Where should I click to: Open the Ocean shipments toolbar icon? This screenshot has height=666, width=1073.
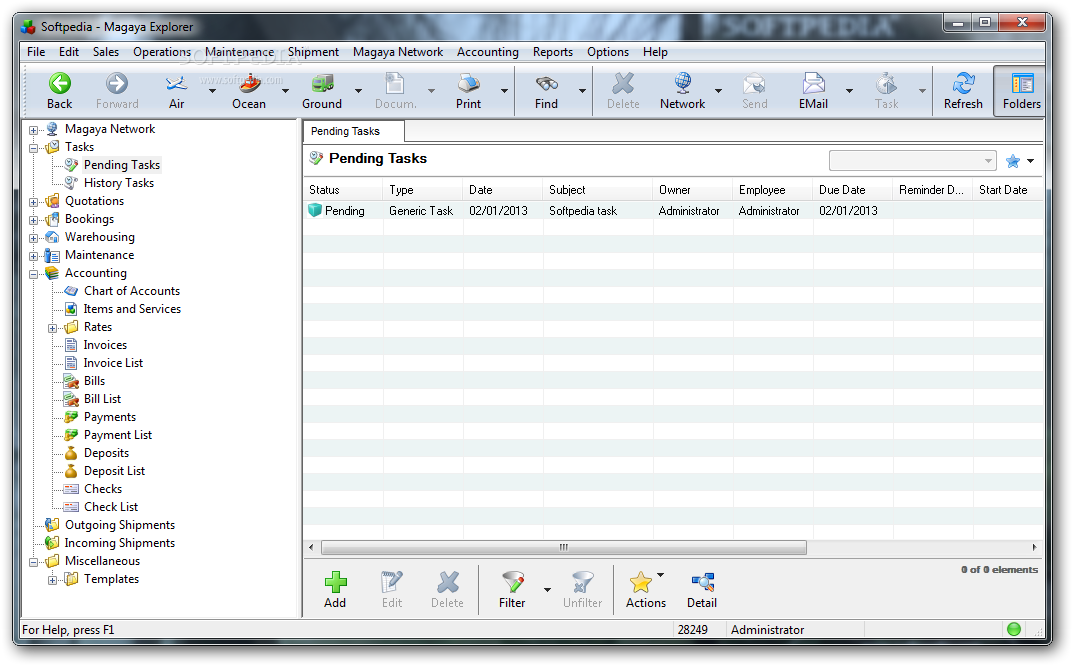pos(249,84)
